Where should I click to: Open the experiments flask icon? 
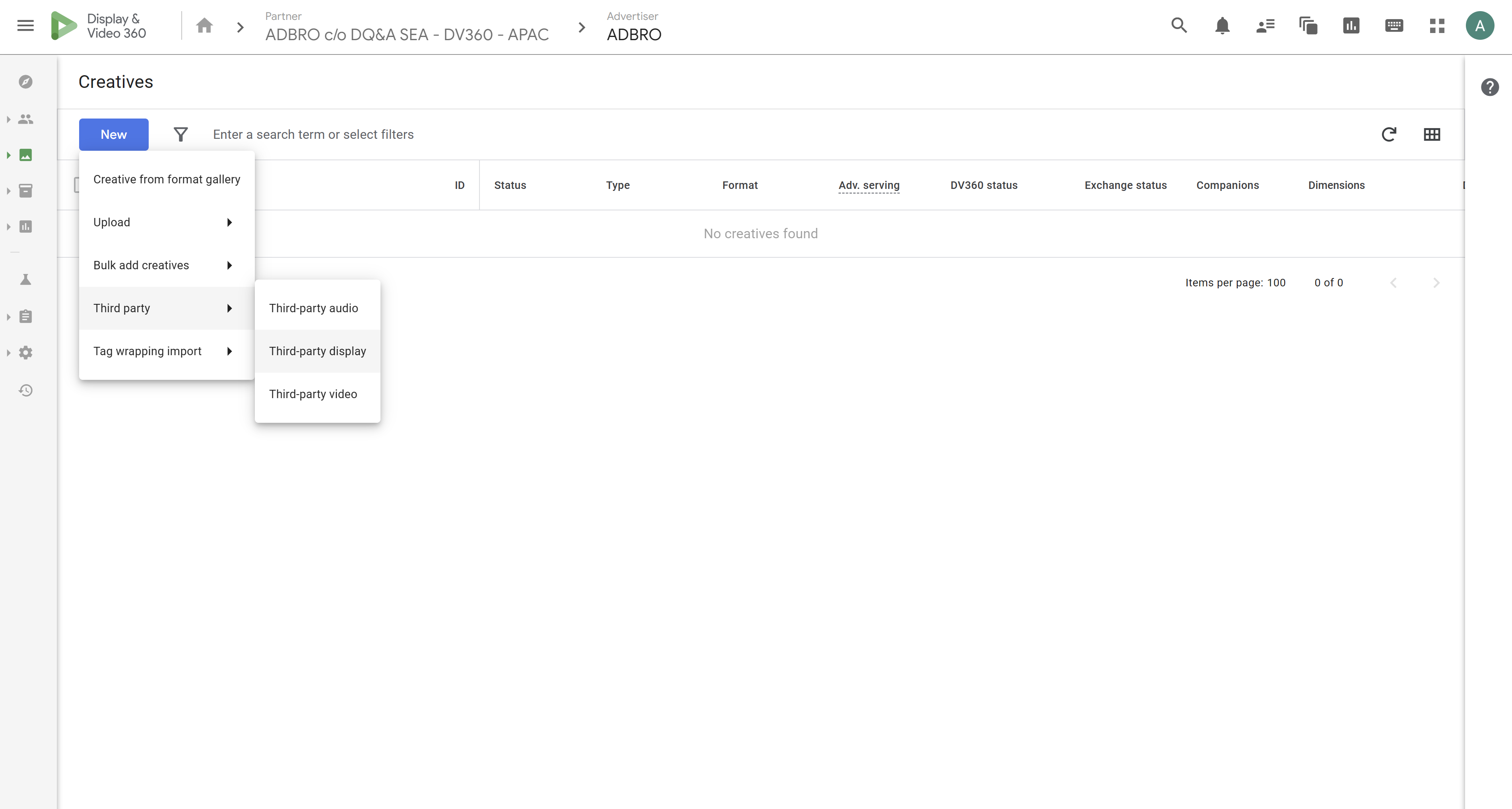25,279
